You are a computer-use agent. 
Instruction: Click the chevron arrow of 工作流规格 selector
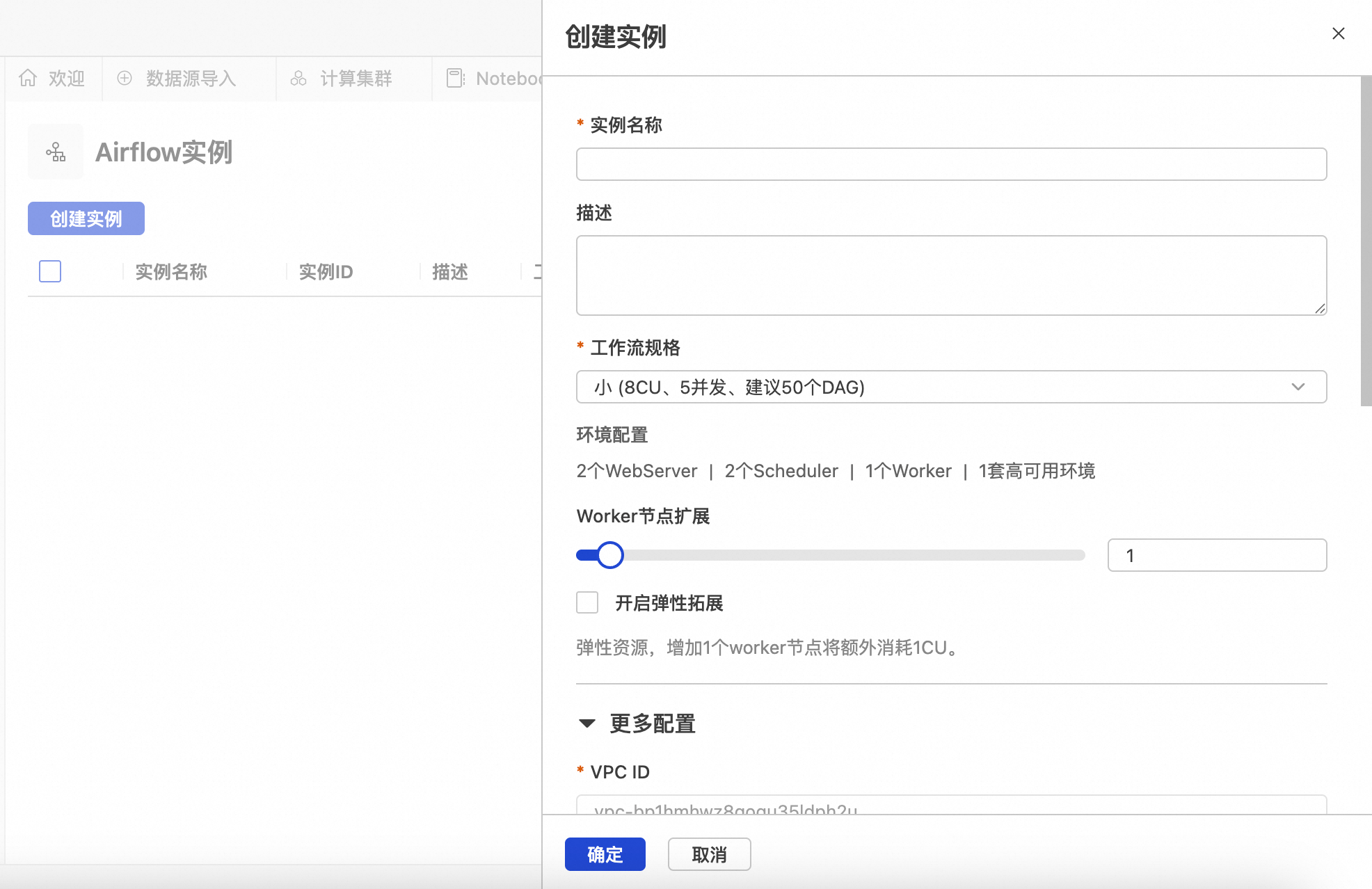click(x=1298, y=387)
